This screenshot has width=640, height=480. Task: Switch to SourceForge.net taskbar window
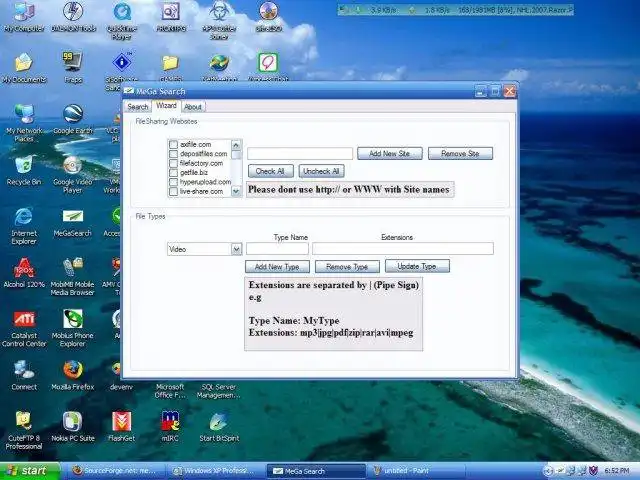point(117,471)
